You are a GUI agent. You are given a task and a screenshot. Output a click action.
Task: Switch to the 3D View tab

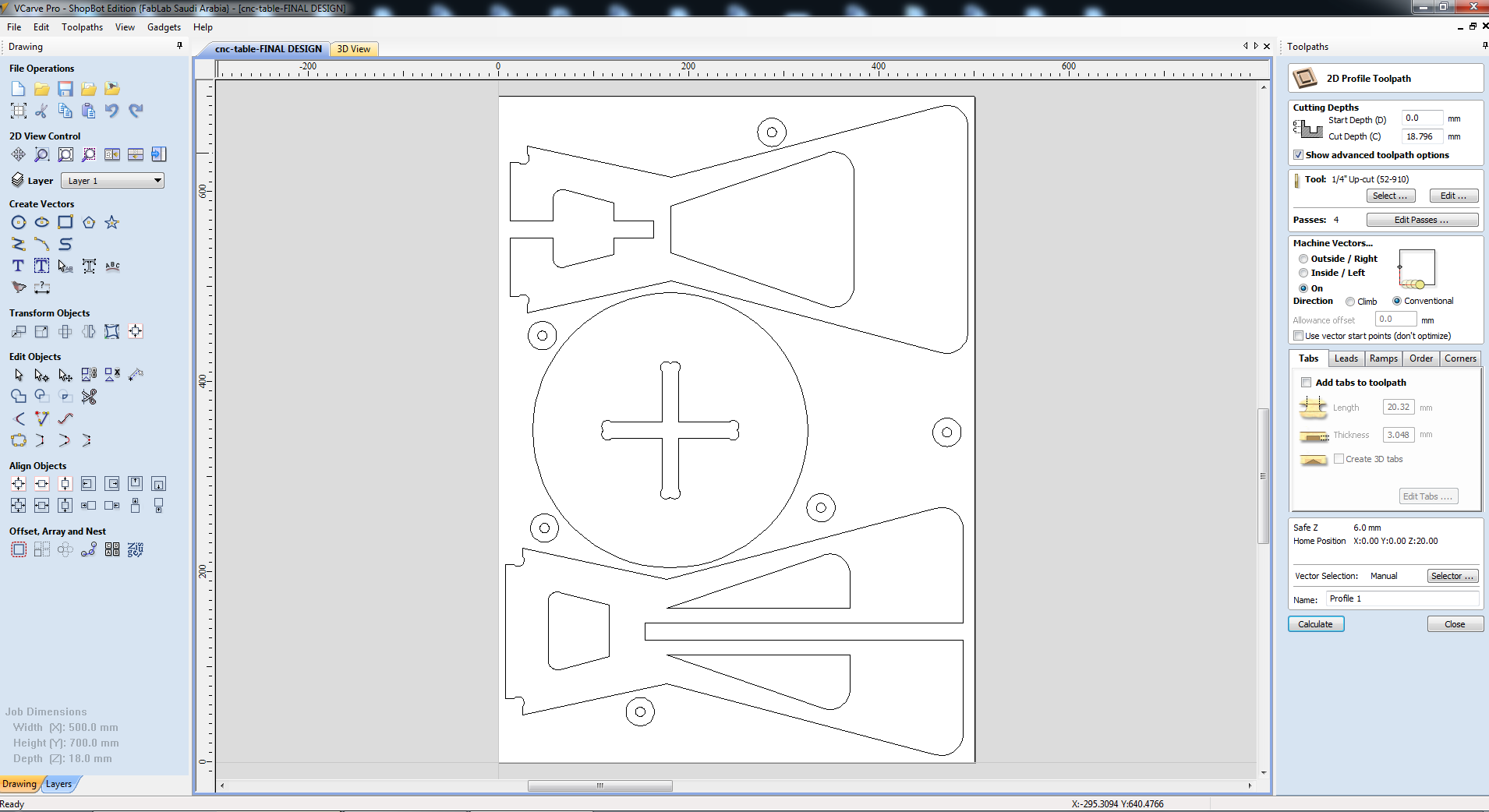pos(354,49)
